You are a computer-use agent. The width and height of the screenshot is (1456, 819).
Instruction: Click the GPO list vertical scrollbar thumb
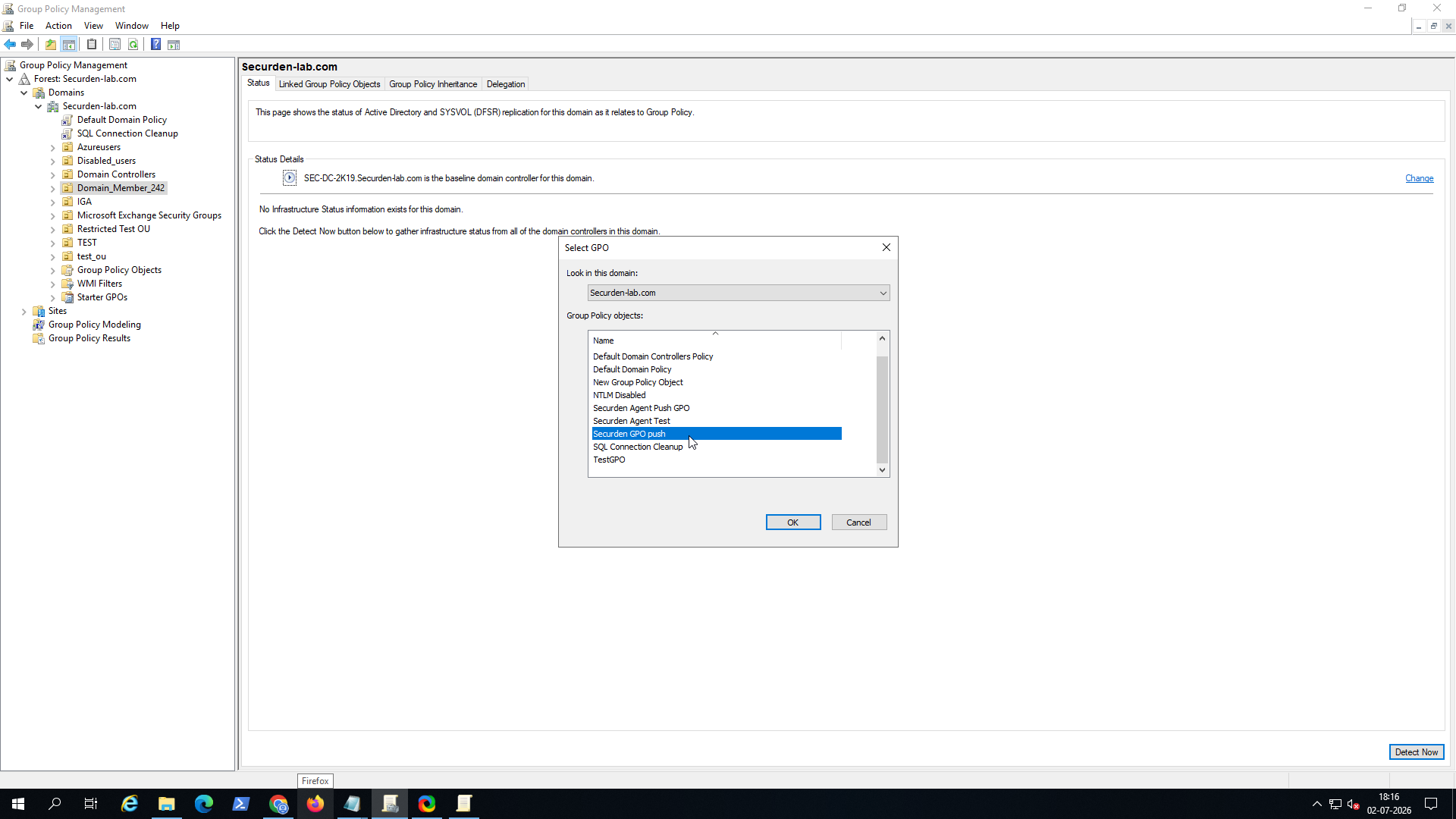click(x=882, y=409)
